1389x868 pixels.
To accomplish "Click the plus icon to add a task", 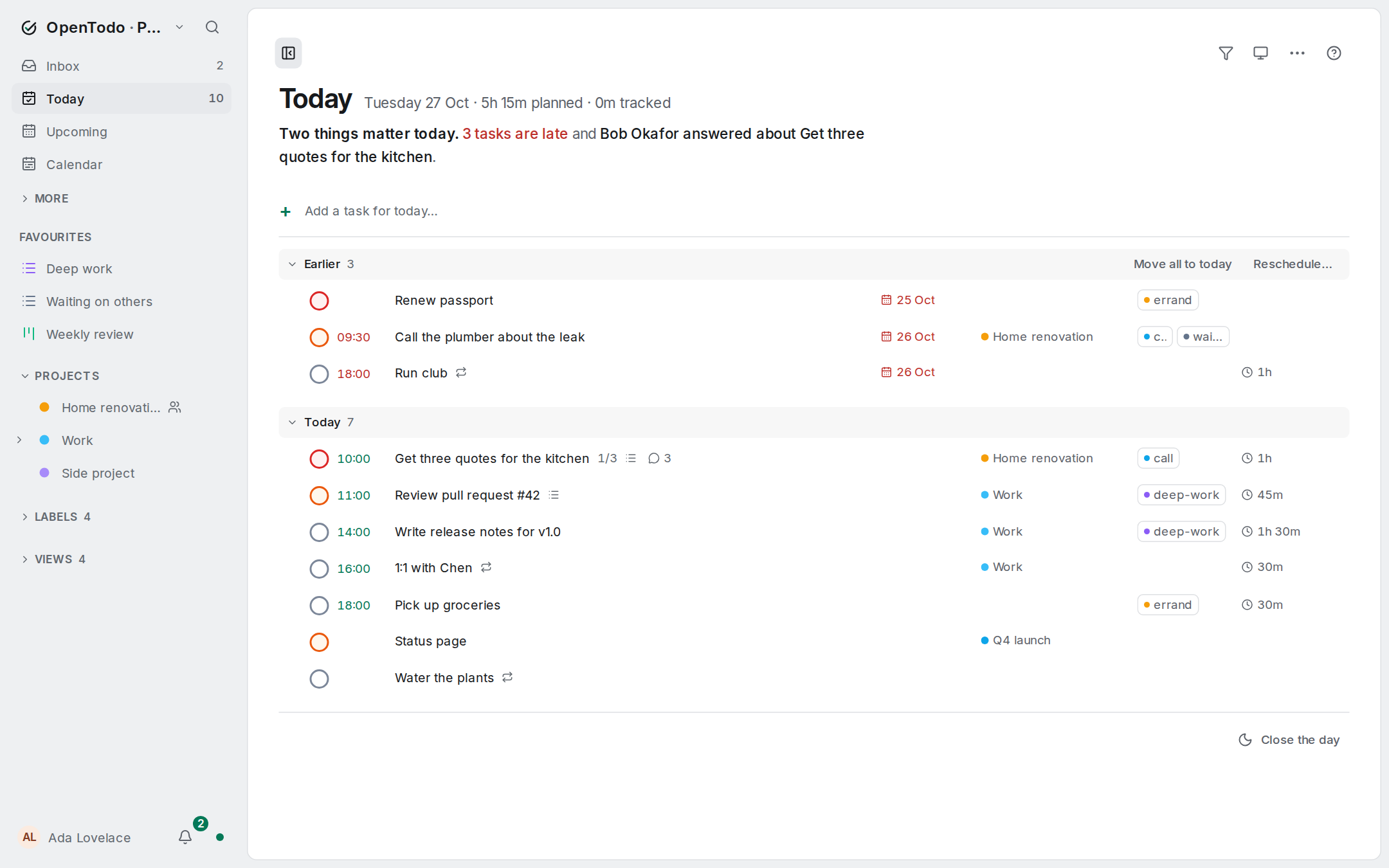I will tap(286, 212).
